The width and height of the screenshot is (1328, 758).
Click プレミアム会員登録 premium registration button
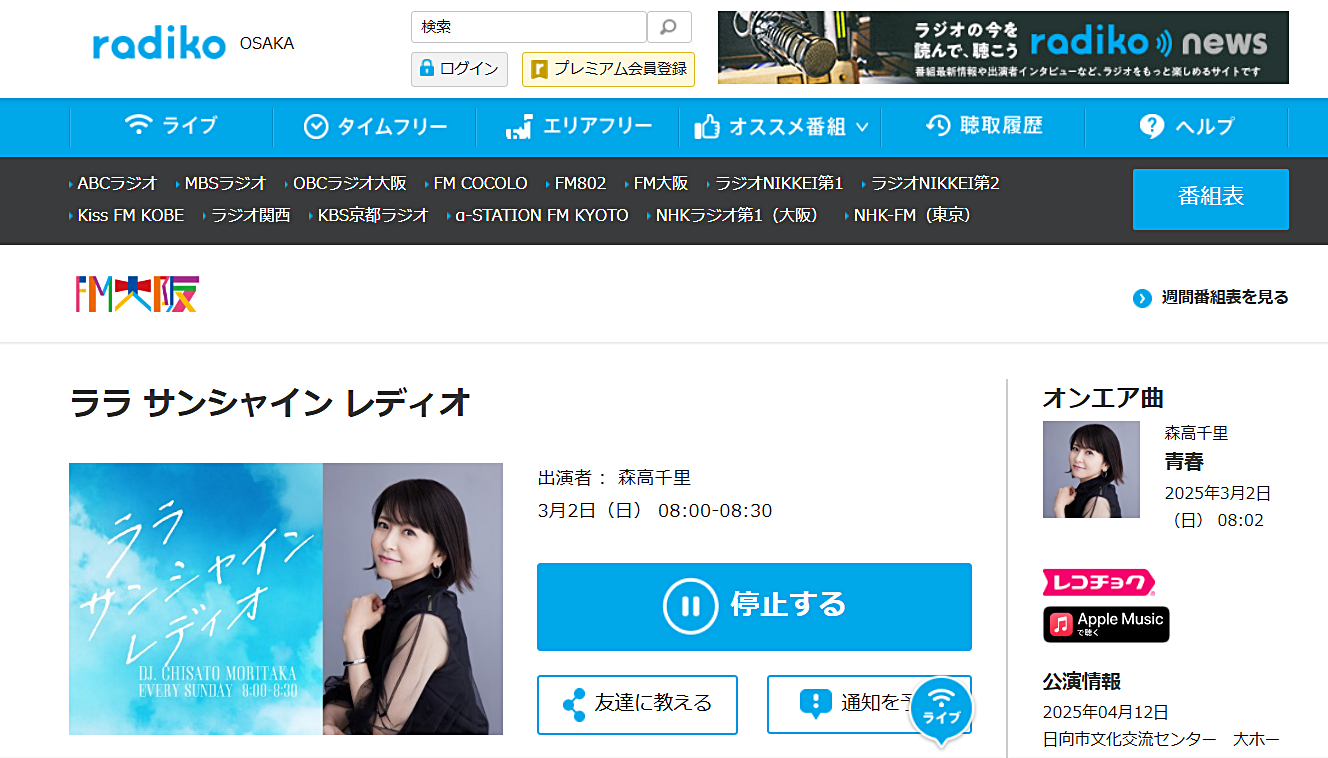(608, 69)
